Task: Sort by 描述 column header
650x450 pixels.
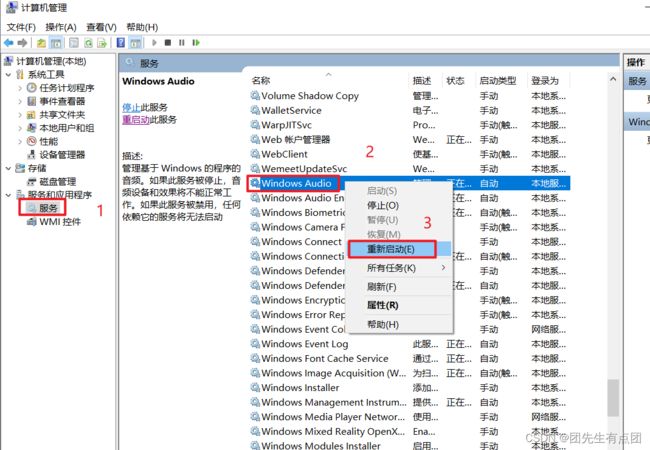Action: pyautogui.click(x=422, y=80)
